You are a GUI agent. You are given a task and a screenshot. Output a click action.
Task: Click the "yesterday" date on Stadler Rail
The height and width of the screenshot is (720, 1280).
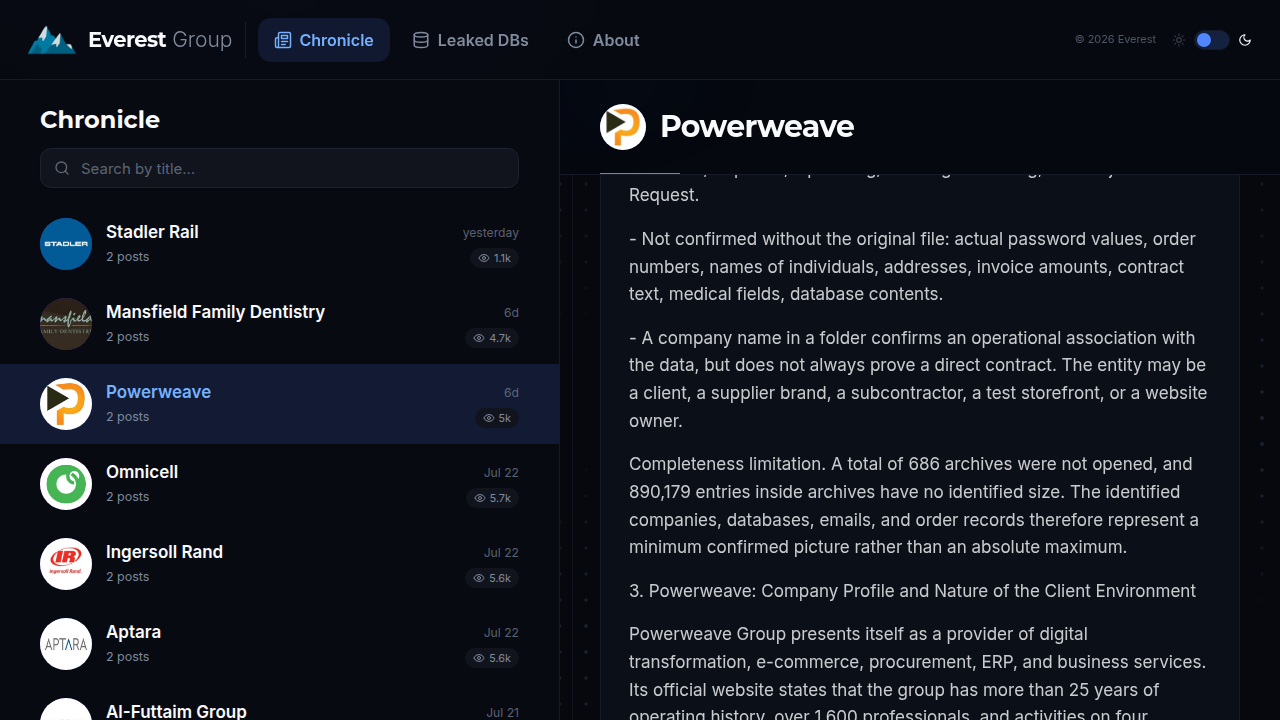pyautogui.click(x=491, y=233)
